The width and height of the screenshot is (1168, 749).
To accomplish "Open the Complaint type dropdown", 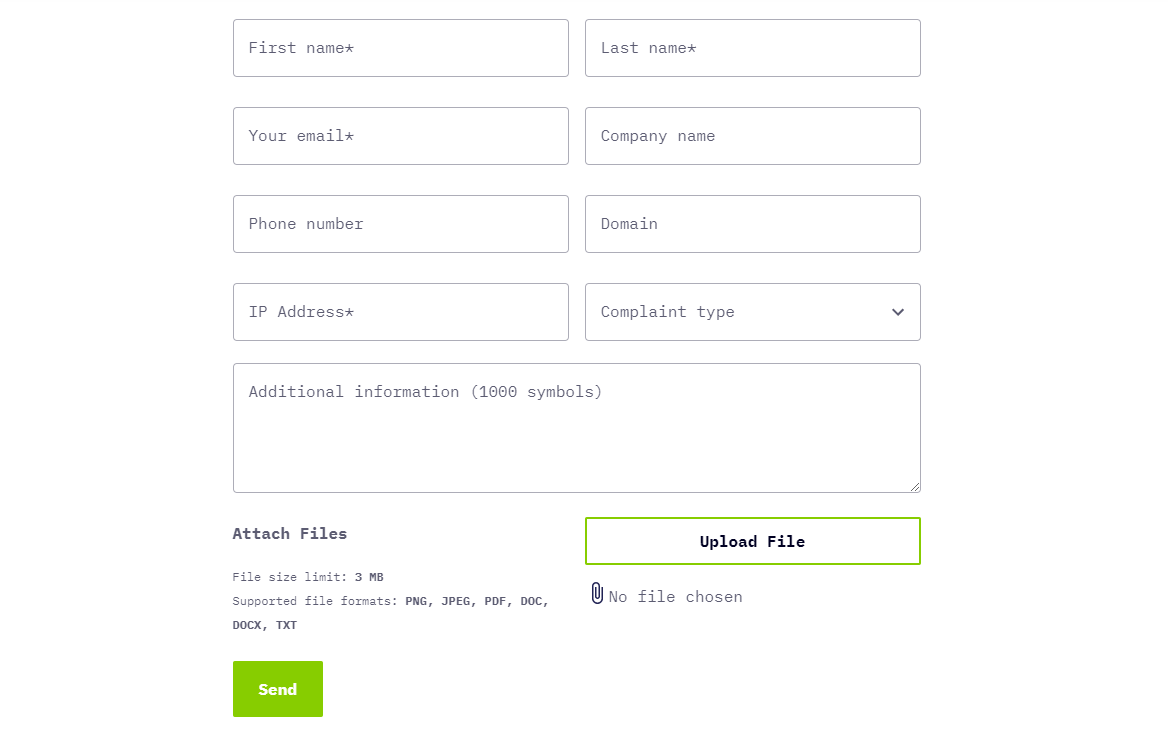I will pos(752,312).
